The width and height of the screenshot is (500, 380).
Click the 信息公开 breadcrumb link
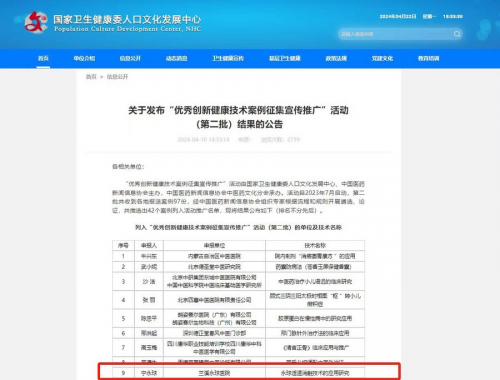point(117,77)
